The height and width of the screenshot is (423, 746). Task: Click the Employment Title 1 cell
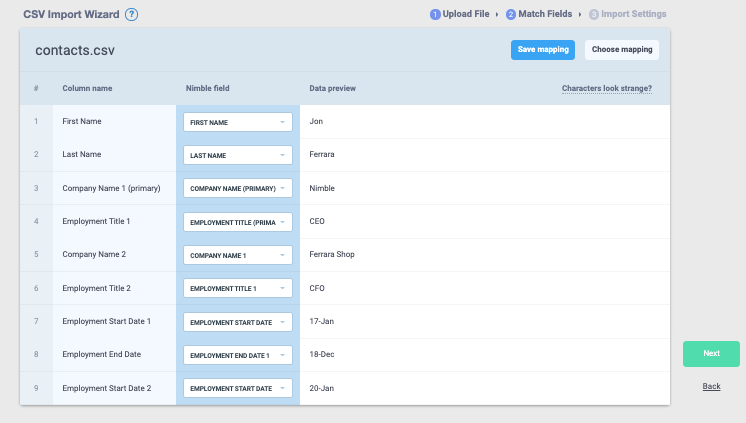point(96,221)
